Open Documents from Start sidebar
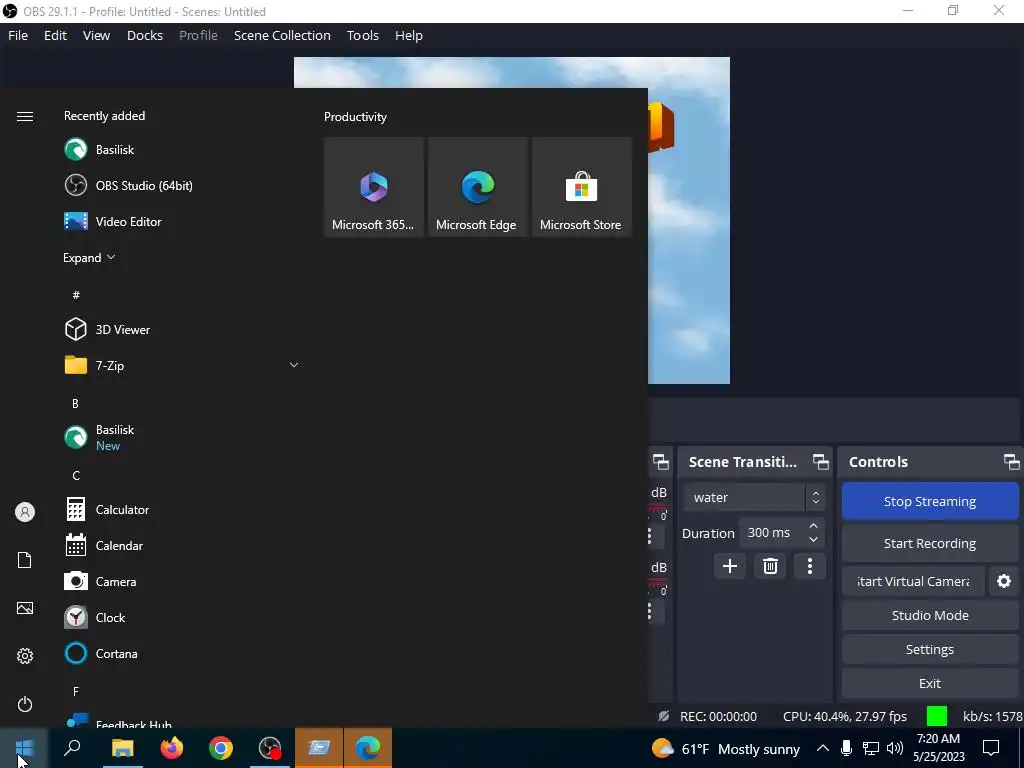 point(25,560)
